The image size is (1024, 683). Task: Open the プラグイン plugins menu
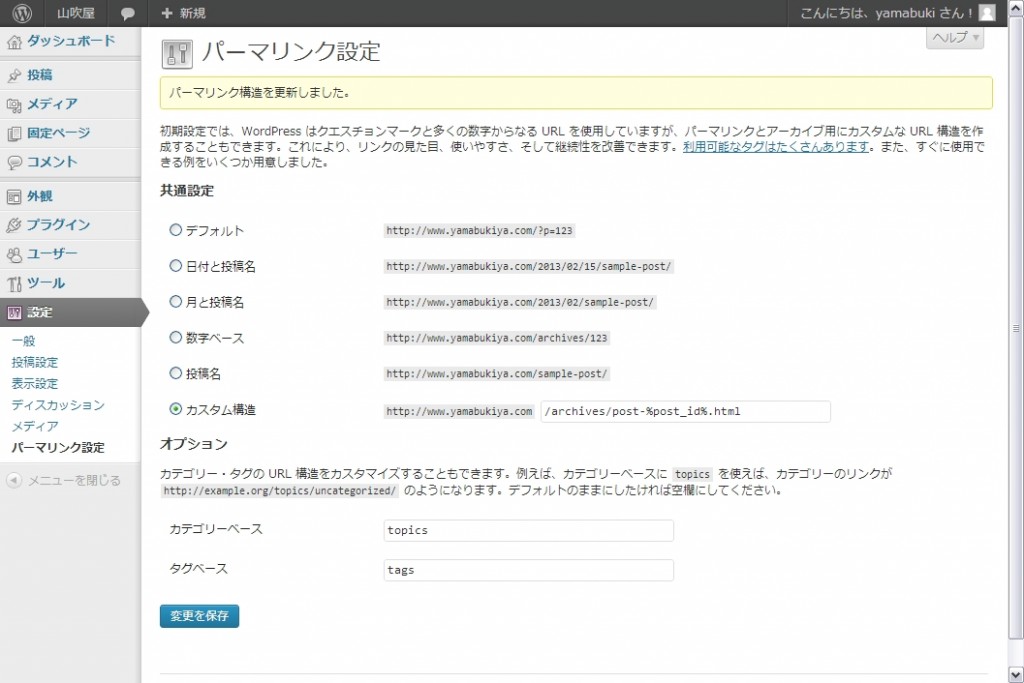coord(58,225)
